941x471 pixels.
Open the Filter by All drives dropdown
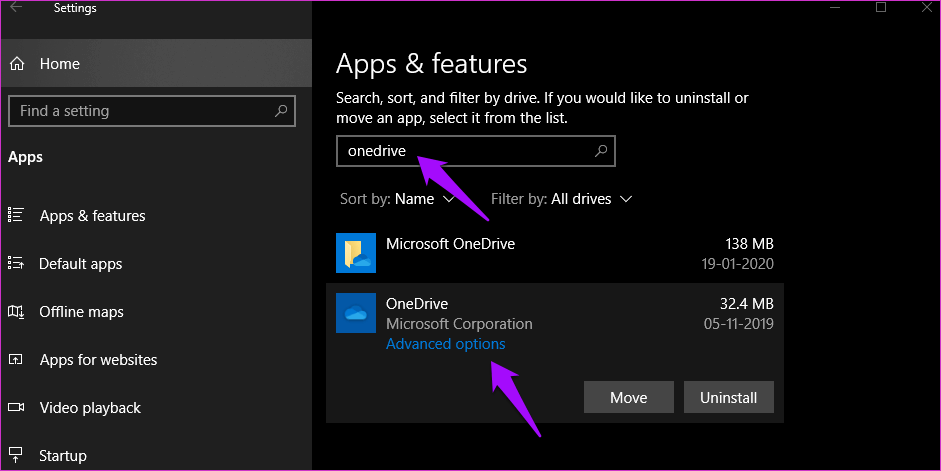click(561, 199)
